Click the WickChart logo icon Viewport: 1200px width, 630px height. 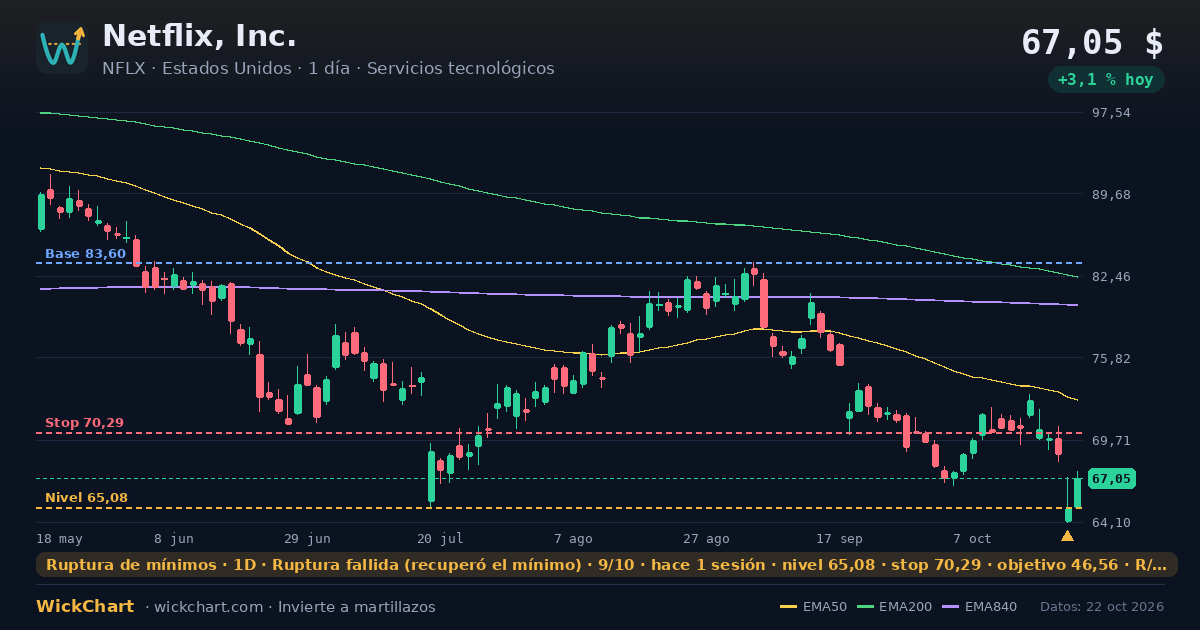[x=62, y=48]
